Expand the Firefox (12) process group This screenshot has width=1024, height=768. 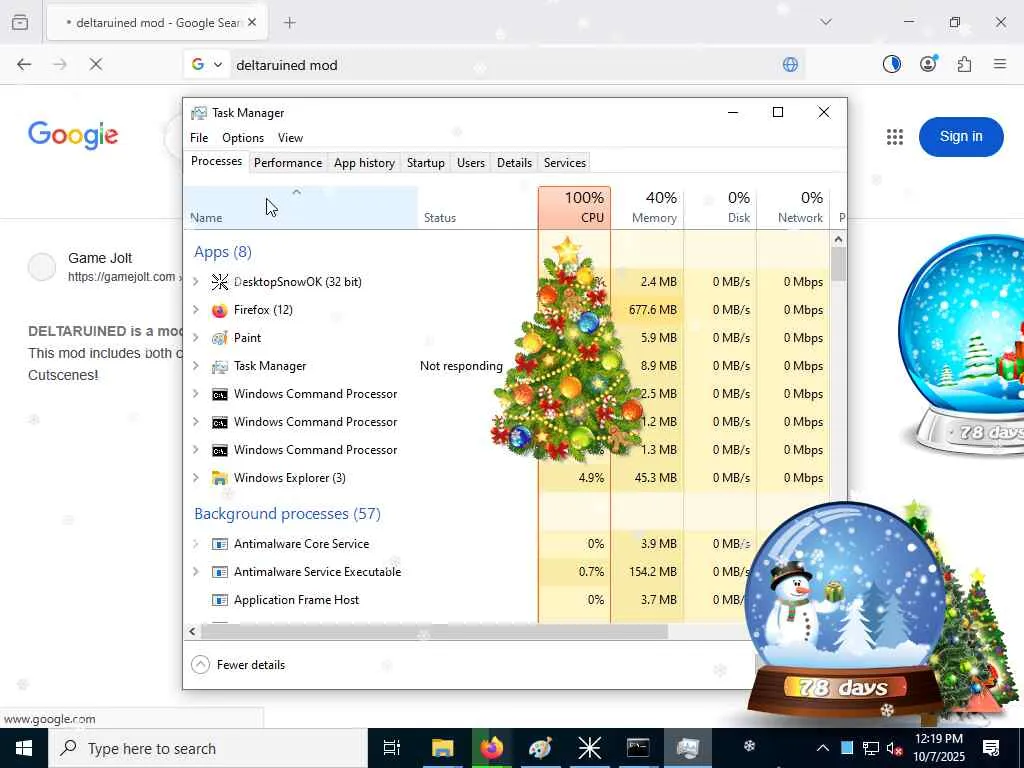196,310
